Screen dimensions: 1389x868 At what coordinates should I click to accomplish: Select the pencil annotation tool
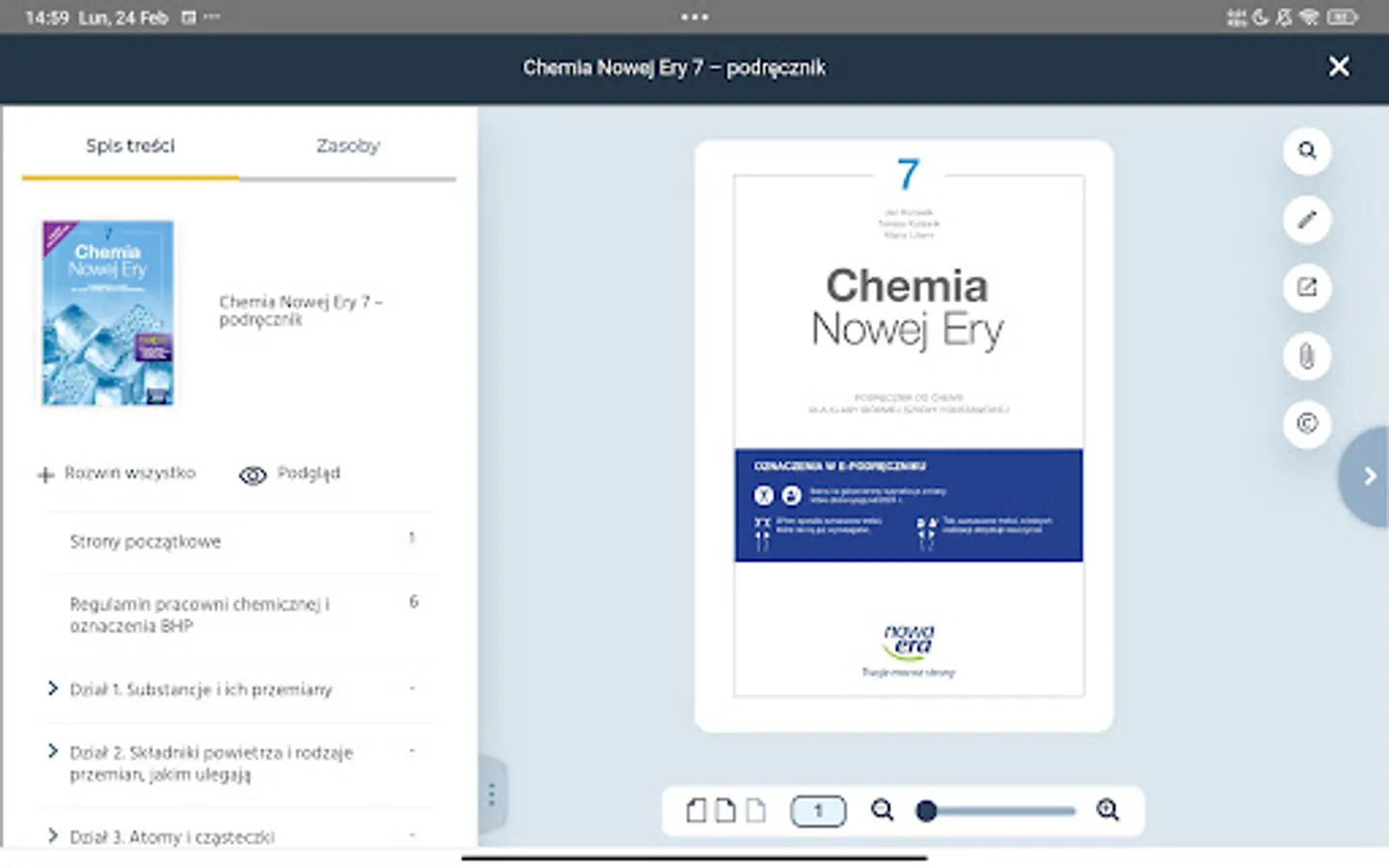[1306, 220]
